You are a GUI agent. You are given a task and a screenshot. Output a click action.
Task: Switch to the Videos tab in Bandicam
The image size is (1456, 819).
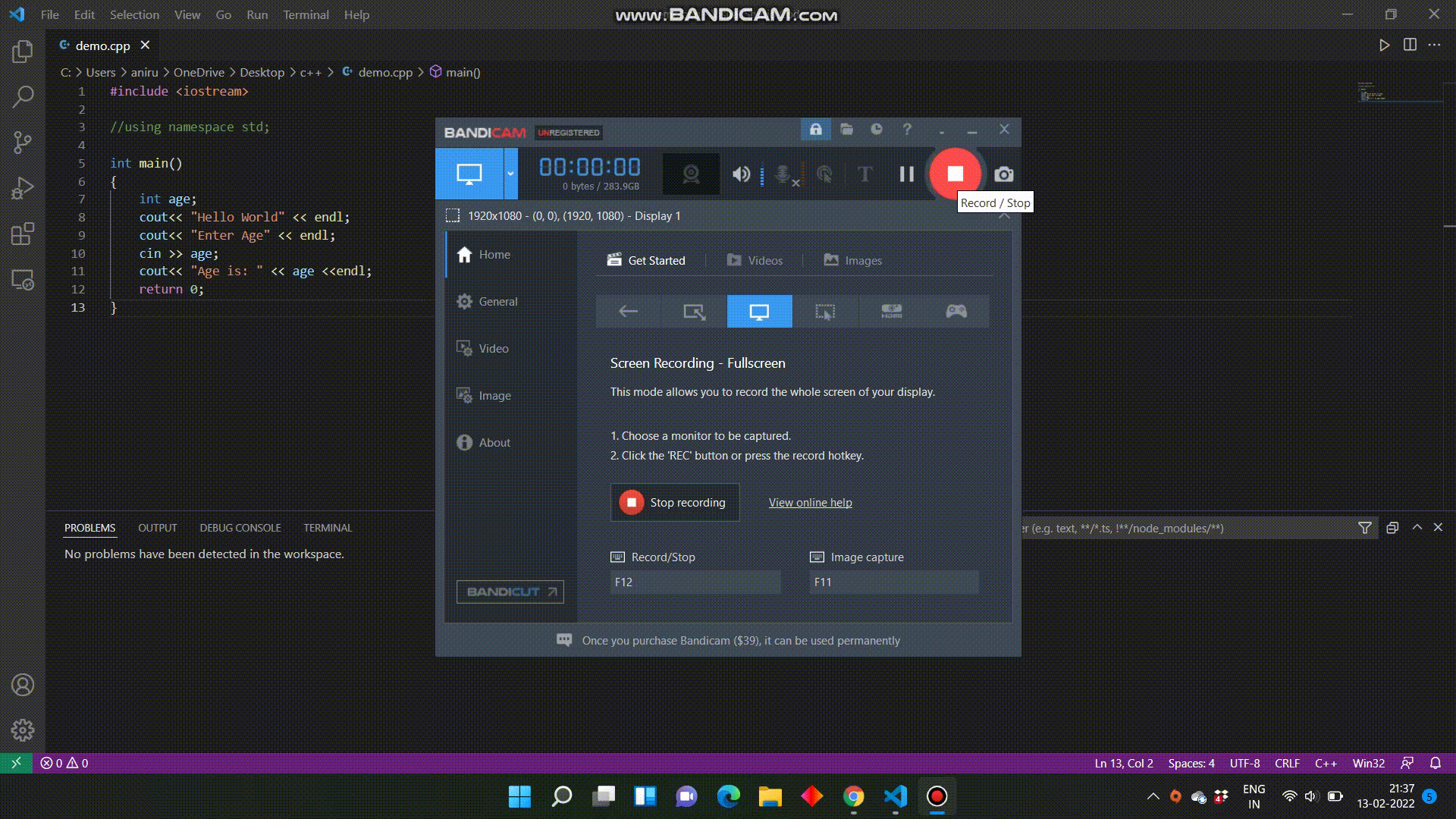(x=766, y=260)
